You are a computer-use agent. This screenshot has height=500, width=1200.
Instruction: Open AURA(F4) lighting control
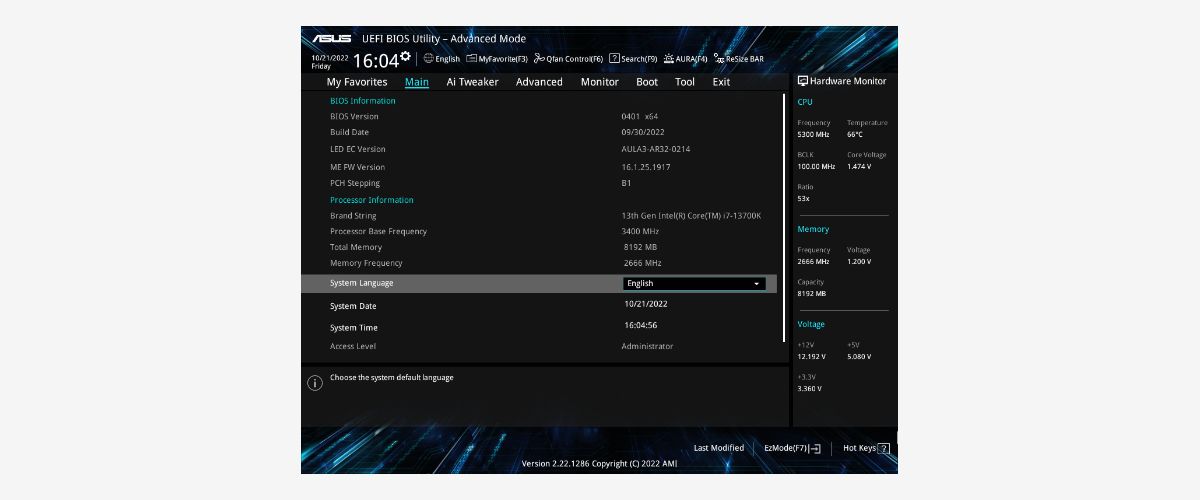click(685, 59)
